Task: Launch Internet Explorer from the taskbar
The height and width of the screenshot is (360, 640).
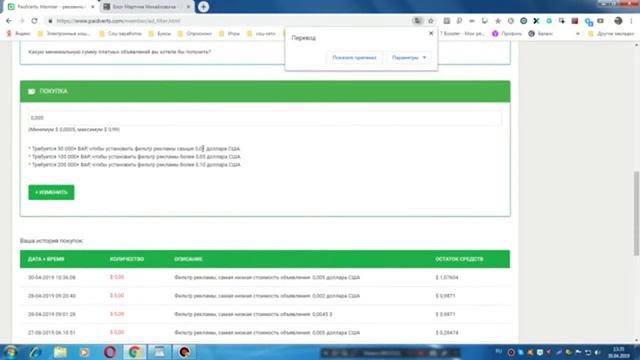Action: tap(36, 352)
